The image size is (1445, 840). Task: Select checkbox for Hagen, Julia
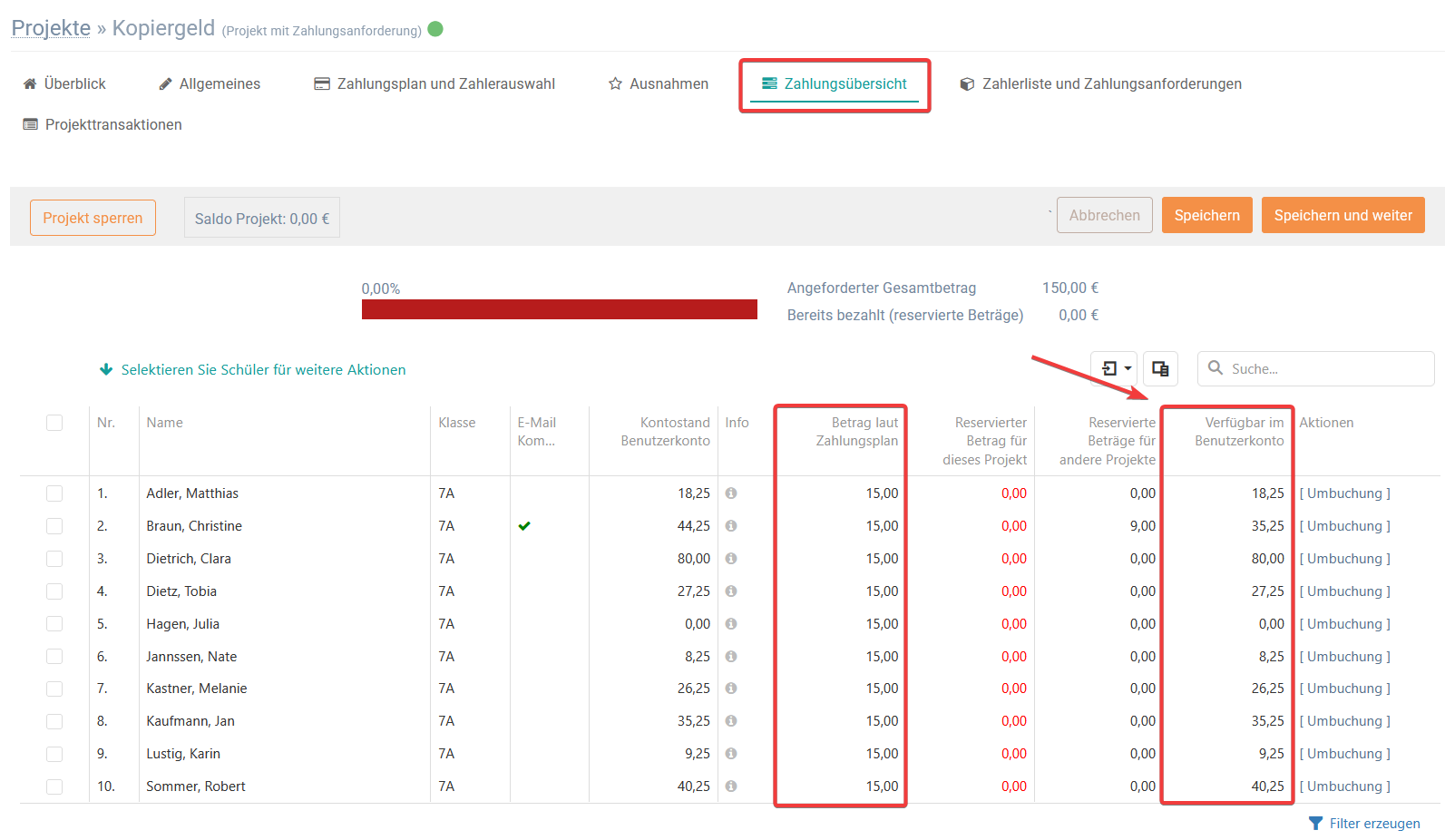click(54, 624)
